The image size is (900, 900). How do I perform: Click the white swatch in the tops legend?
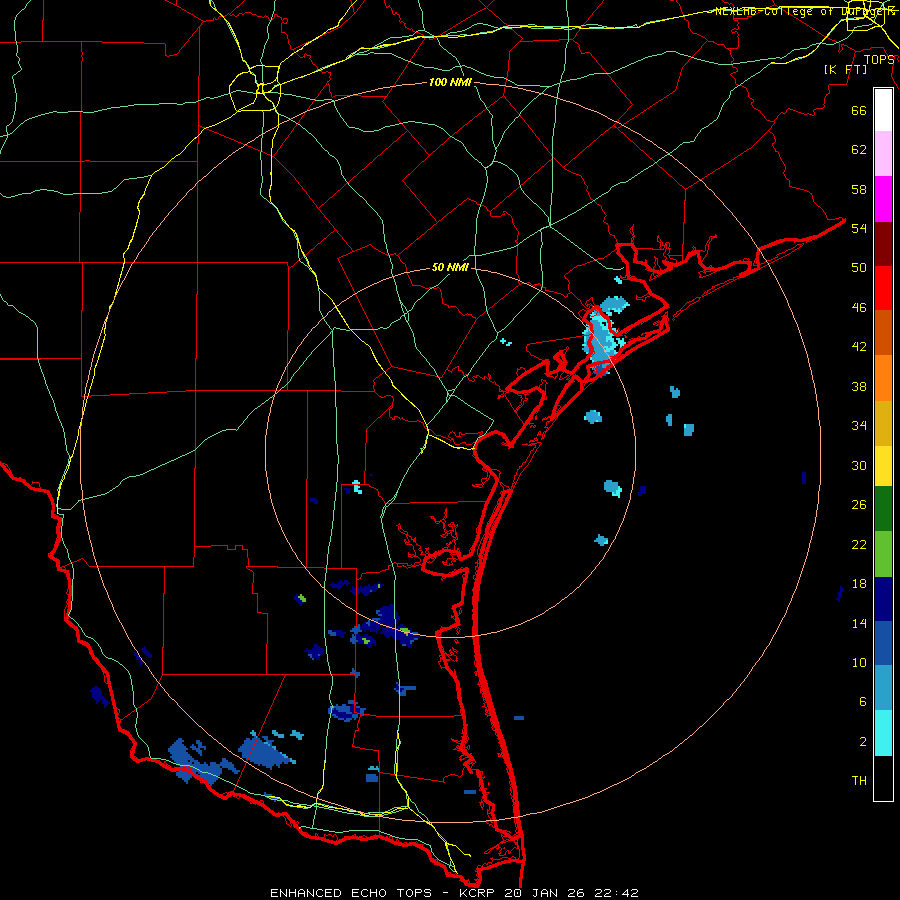pos(883,110)
